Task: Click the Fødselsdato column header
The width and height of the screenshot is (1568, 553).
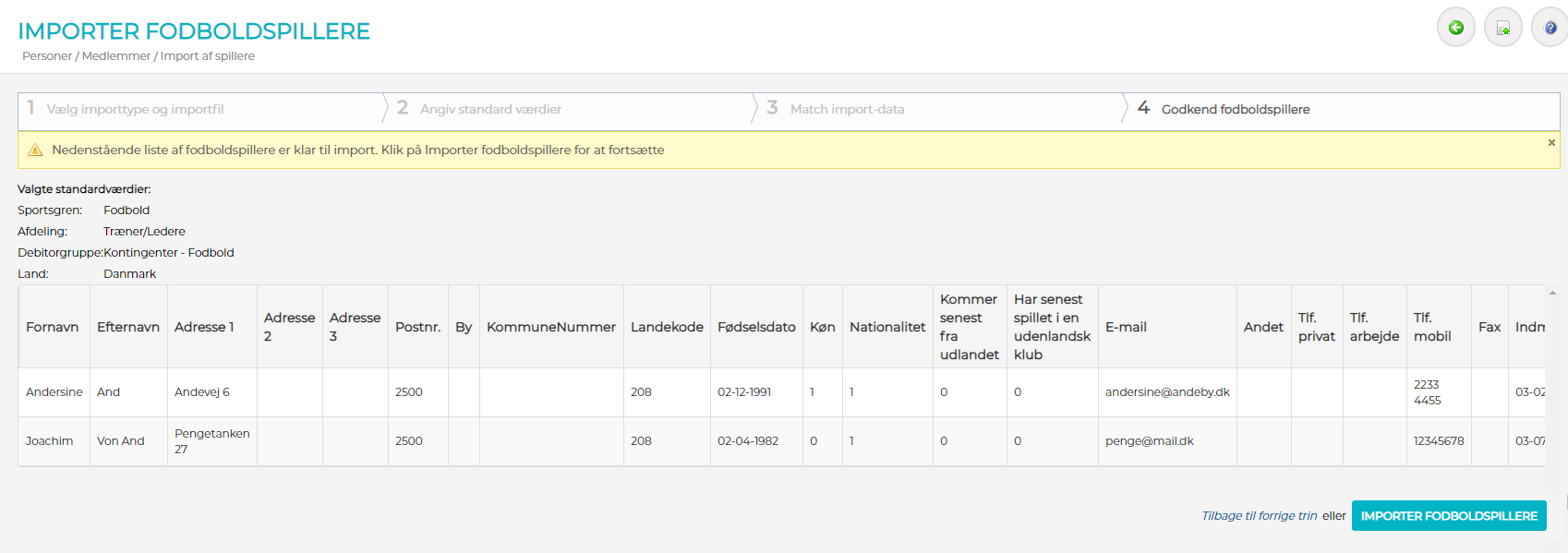Action: (756, 327)
